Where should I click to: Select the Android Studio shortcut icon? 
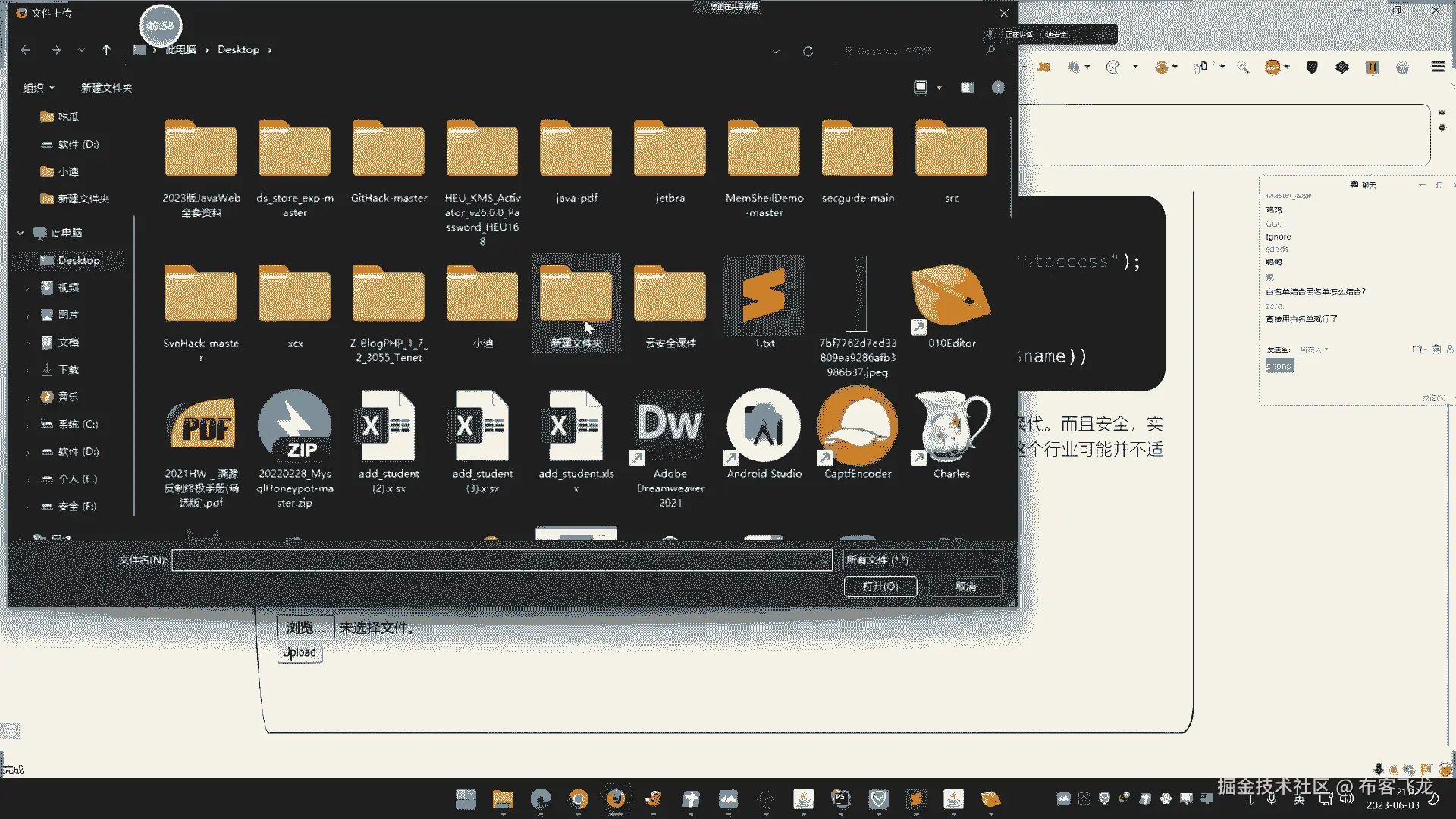[x=764, y=426]
